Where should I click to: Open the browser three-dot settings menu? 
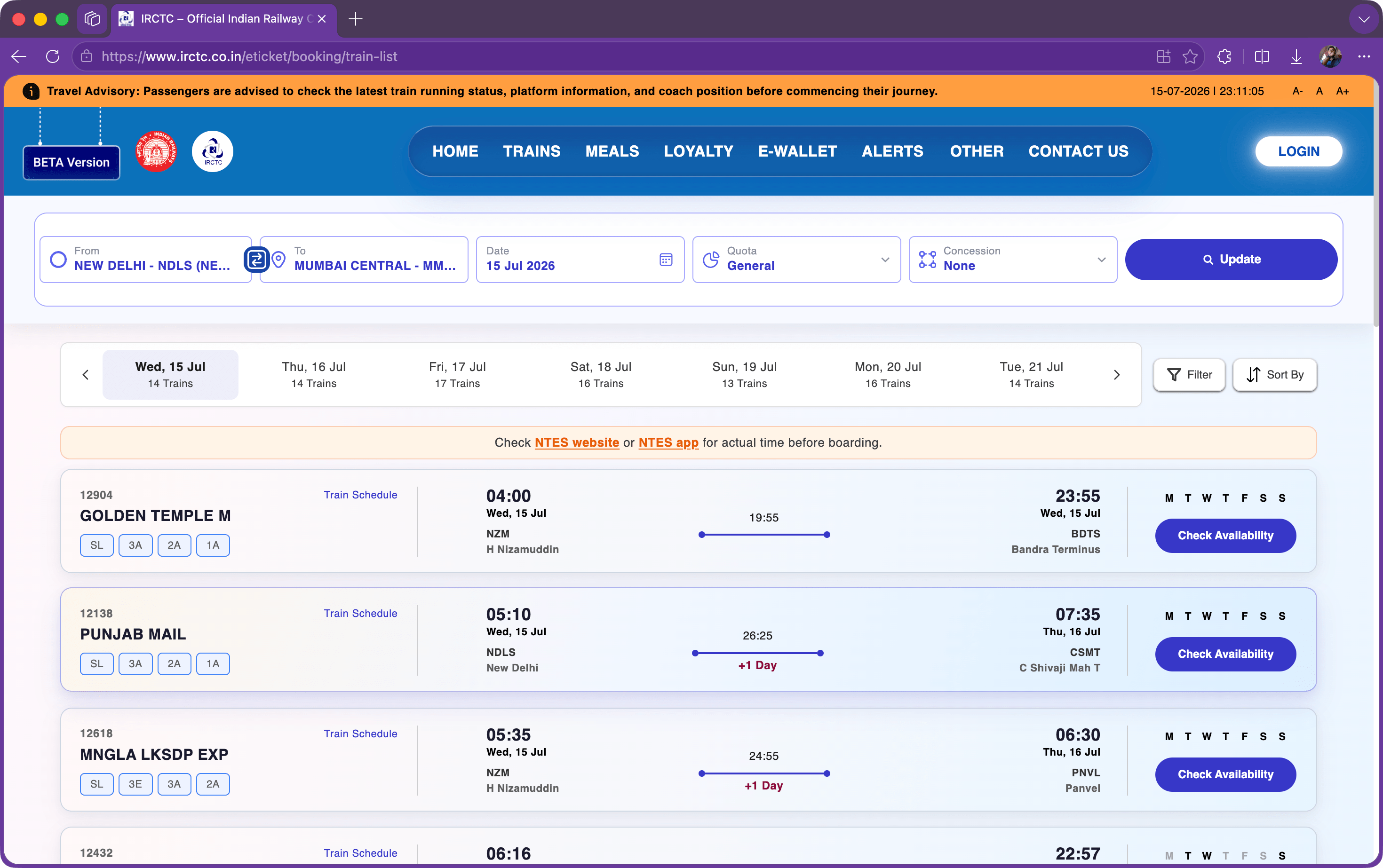point(1364,56)
